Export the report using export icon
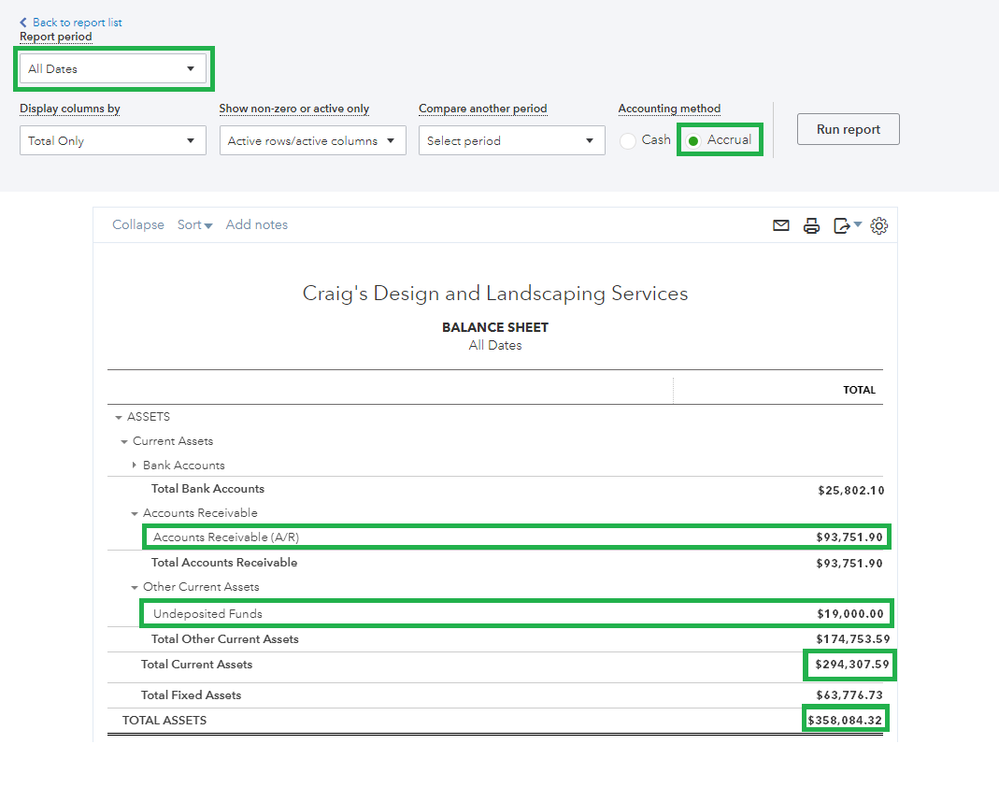The image size is (999, 789). 841,225
